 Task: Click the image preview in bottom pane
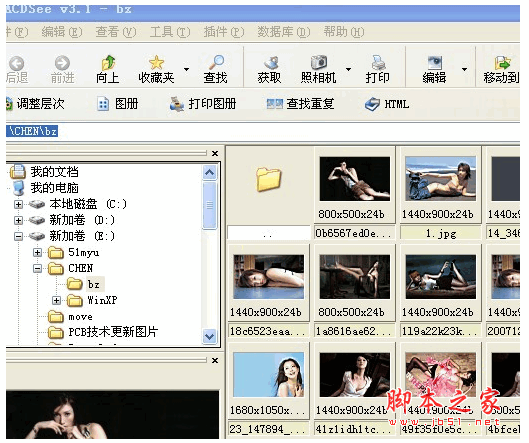112,415
